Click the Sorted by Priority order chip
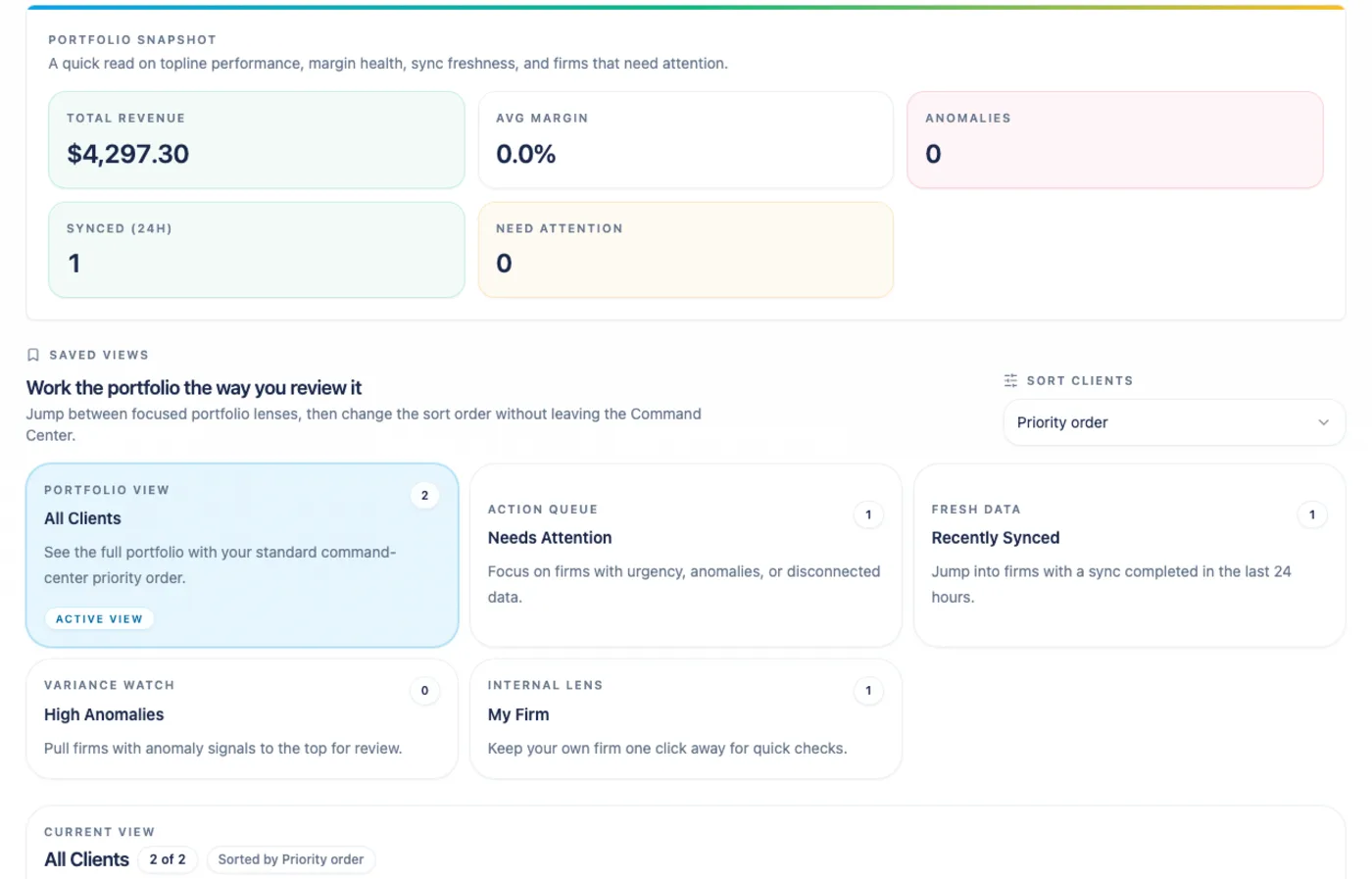This screenshot has height=879, width=1372. [291, 859]
